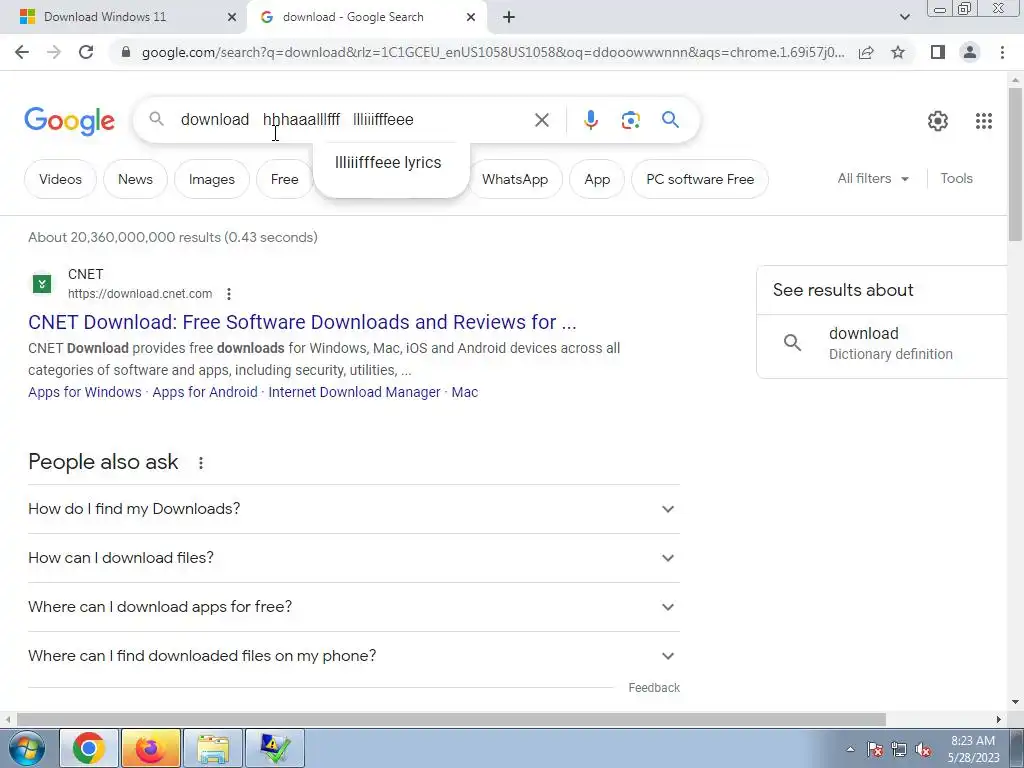Click the Google logo

point(69,121)
